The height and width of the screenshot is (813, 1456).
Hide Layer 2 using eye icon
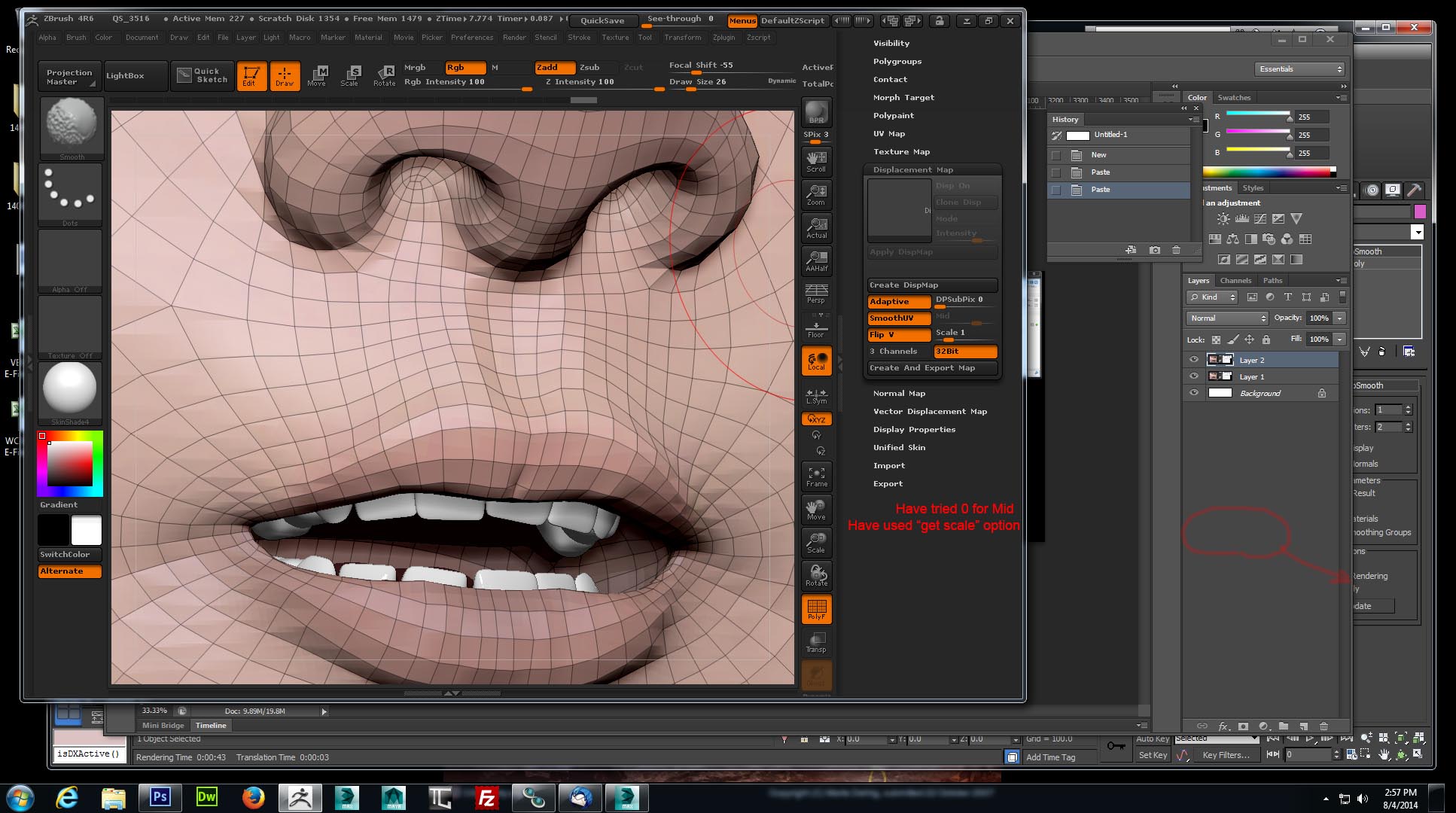tap(1193, 360)
